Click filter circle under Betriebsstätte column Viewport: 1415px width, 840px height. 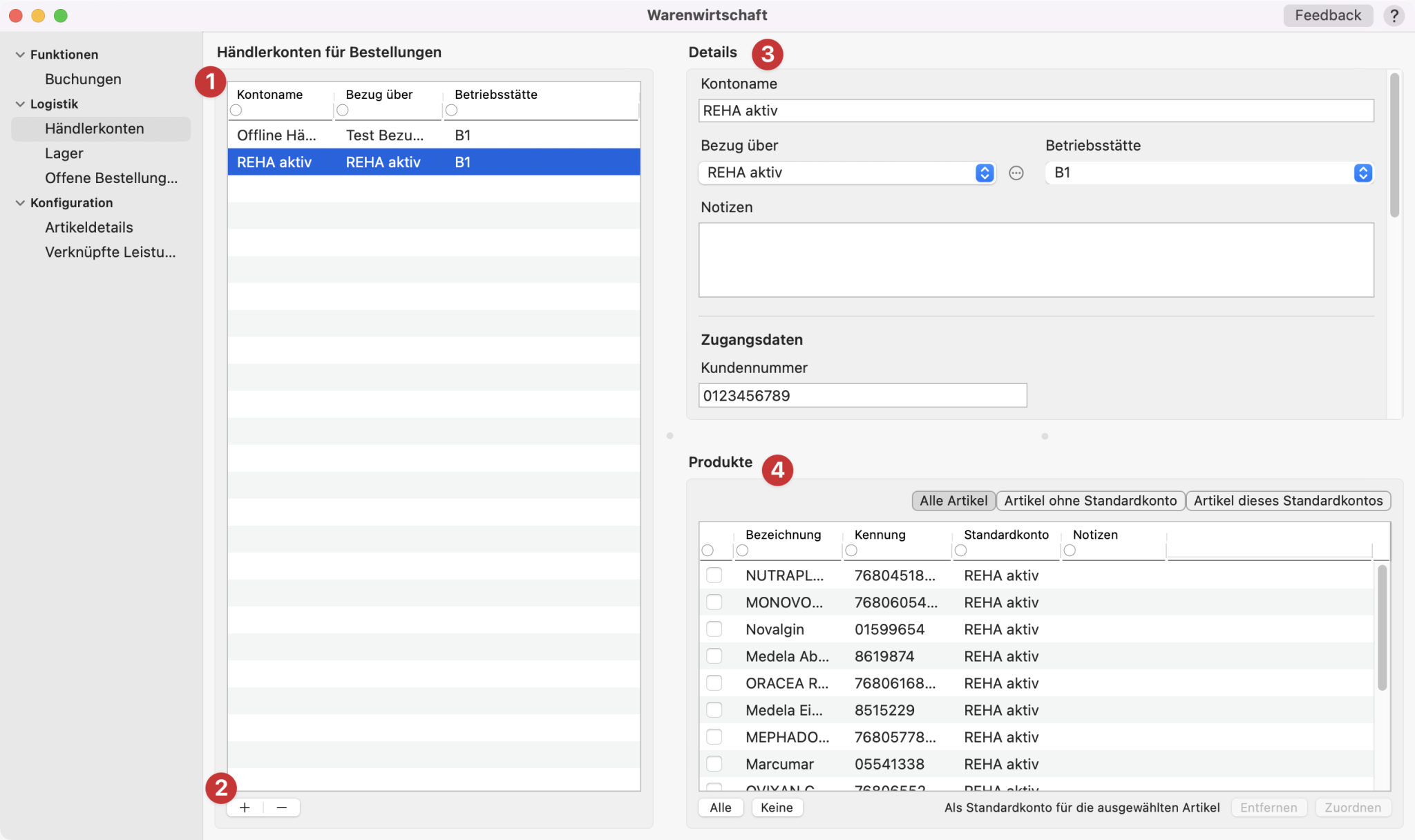[452, 111]
